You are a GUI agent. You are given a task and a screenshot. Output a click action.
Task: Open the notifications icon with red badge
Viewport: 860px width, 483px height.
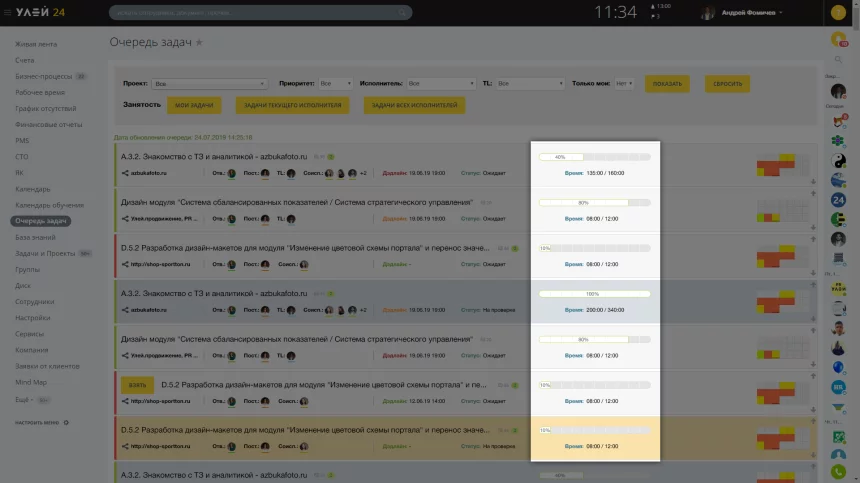838,40
